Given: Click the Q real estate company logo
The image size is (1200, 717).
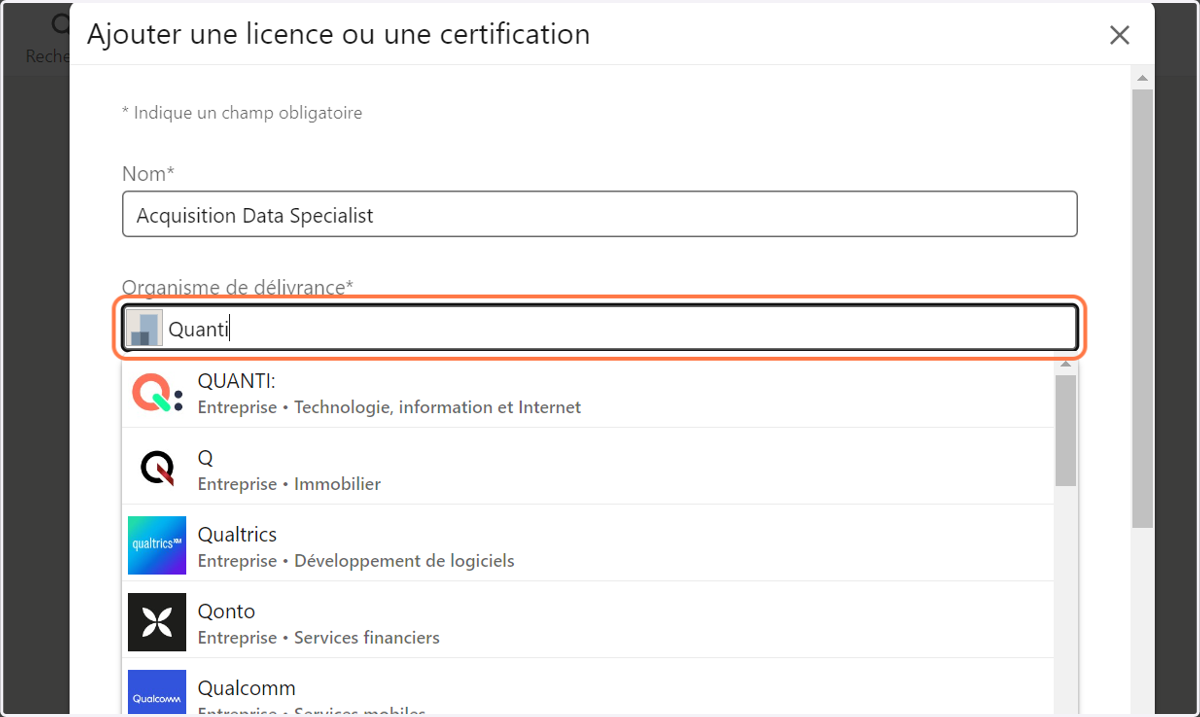Looking at the screenshot, I should click(157, 468).
